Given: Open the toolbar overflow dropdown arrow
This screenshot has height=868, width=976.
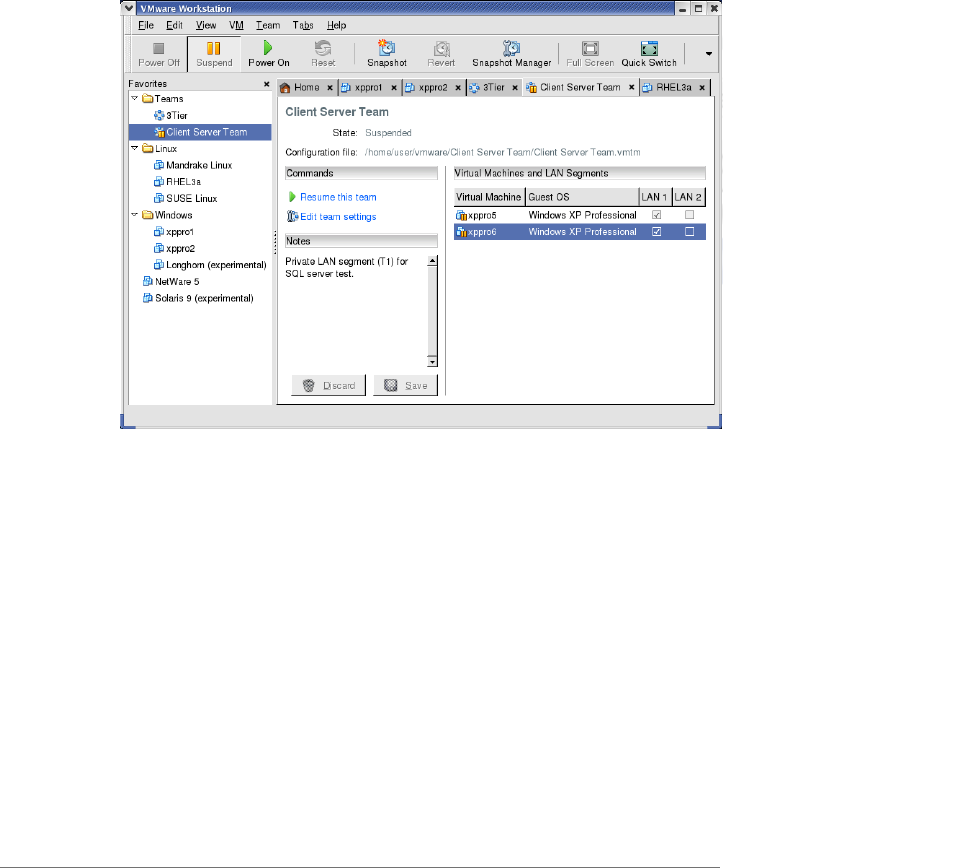Looking at the screenshot, I should pyautogui.click(x=708, y=54).
